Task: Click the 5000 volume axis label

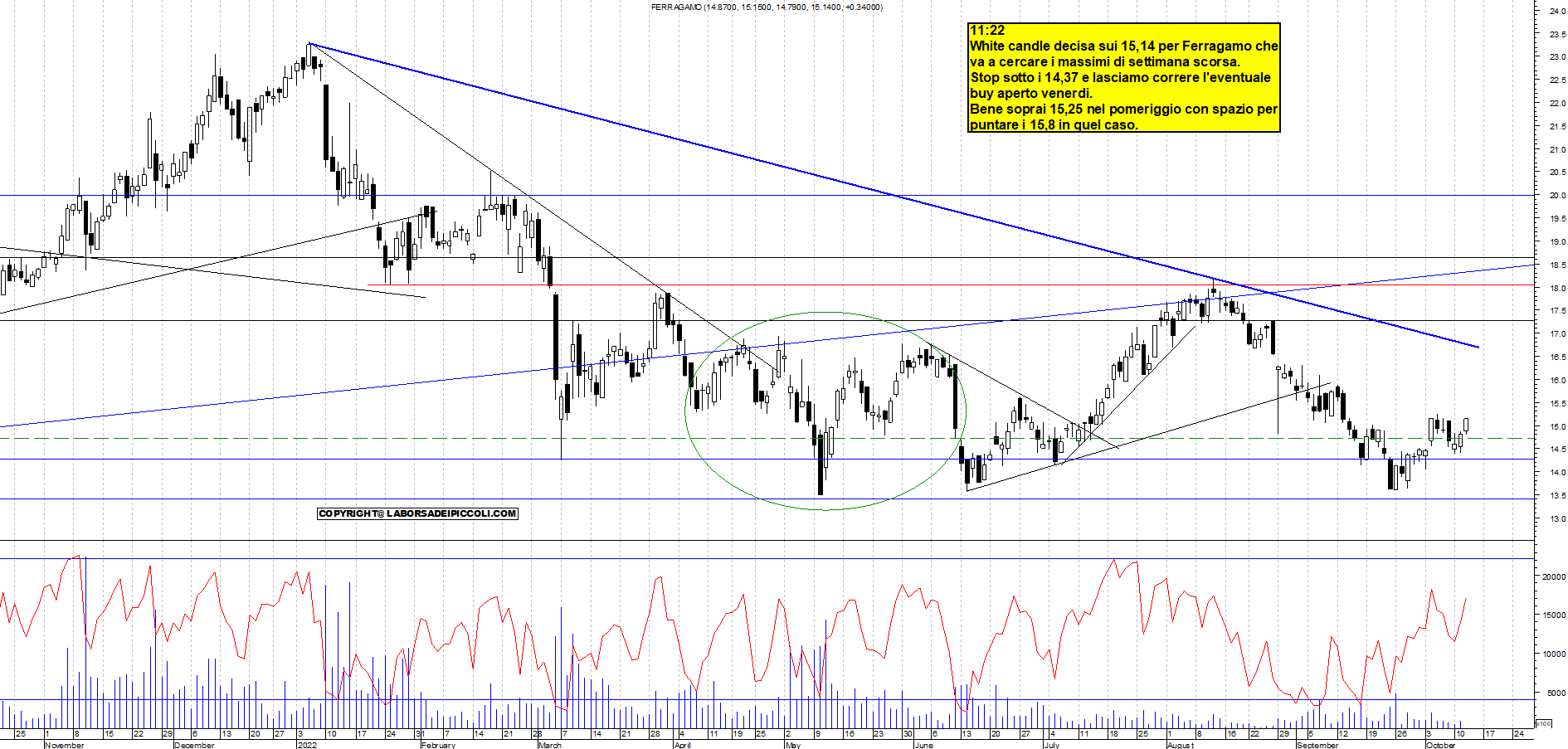Action: point(1556,693)
